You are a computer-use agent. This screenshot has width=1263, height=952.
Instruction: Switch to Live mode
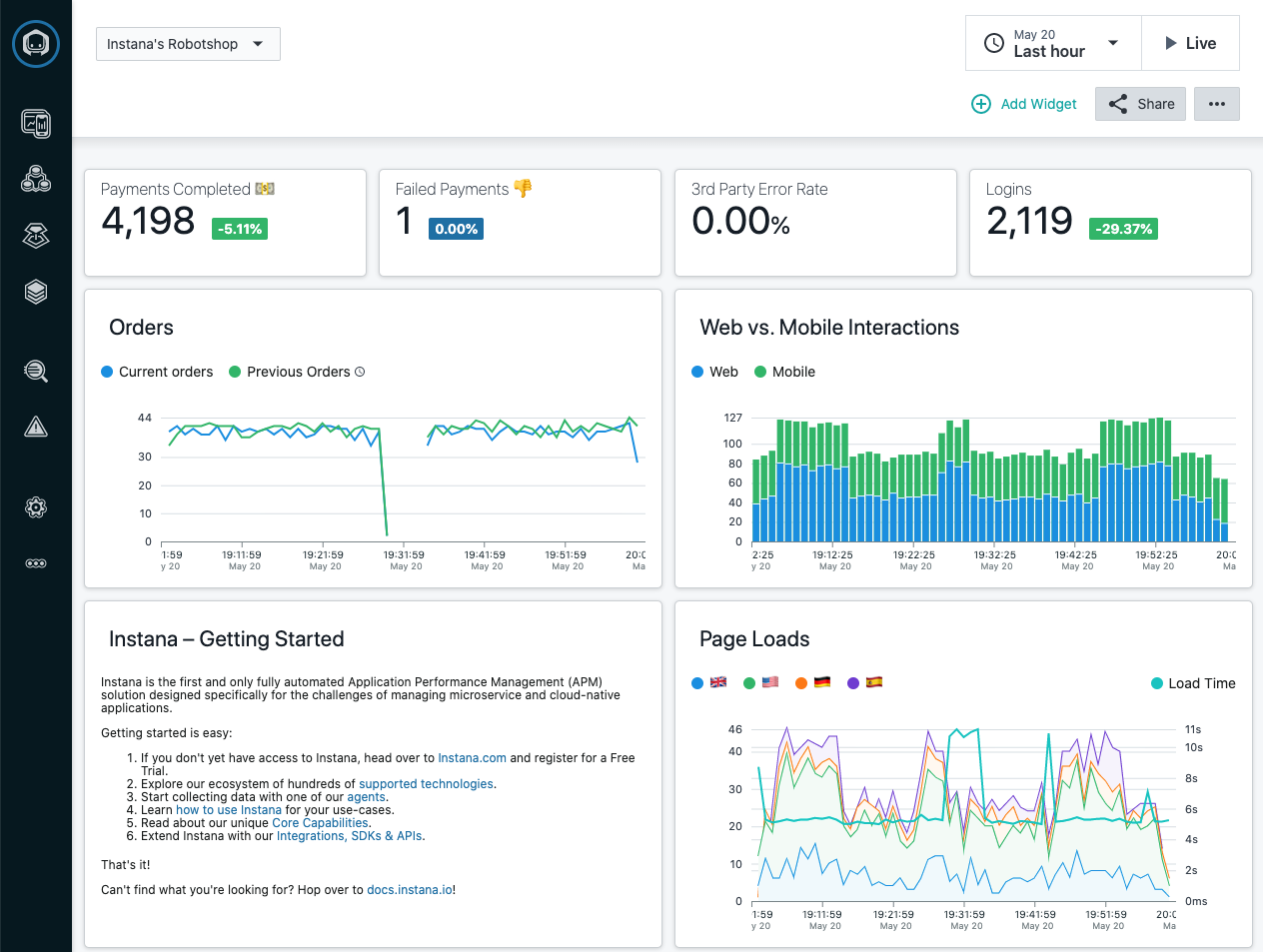[x=1190, y=43]
